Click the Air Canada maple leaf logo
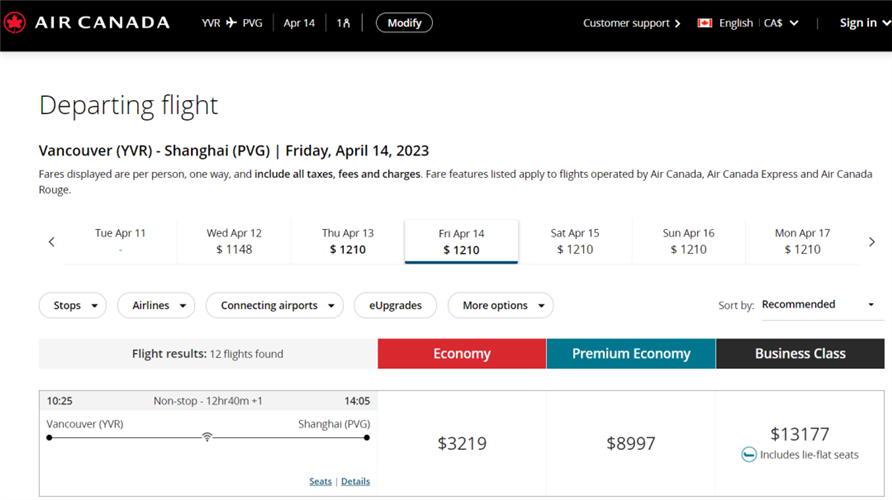This screenshot has height=500, width=892. 14,22
